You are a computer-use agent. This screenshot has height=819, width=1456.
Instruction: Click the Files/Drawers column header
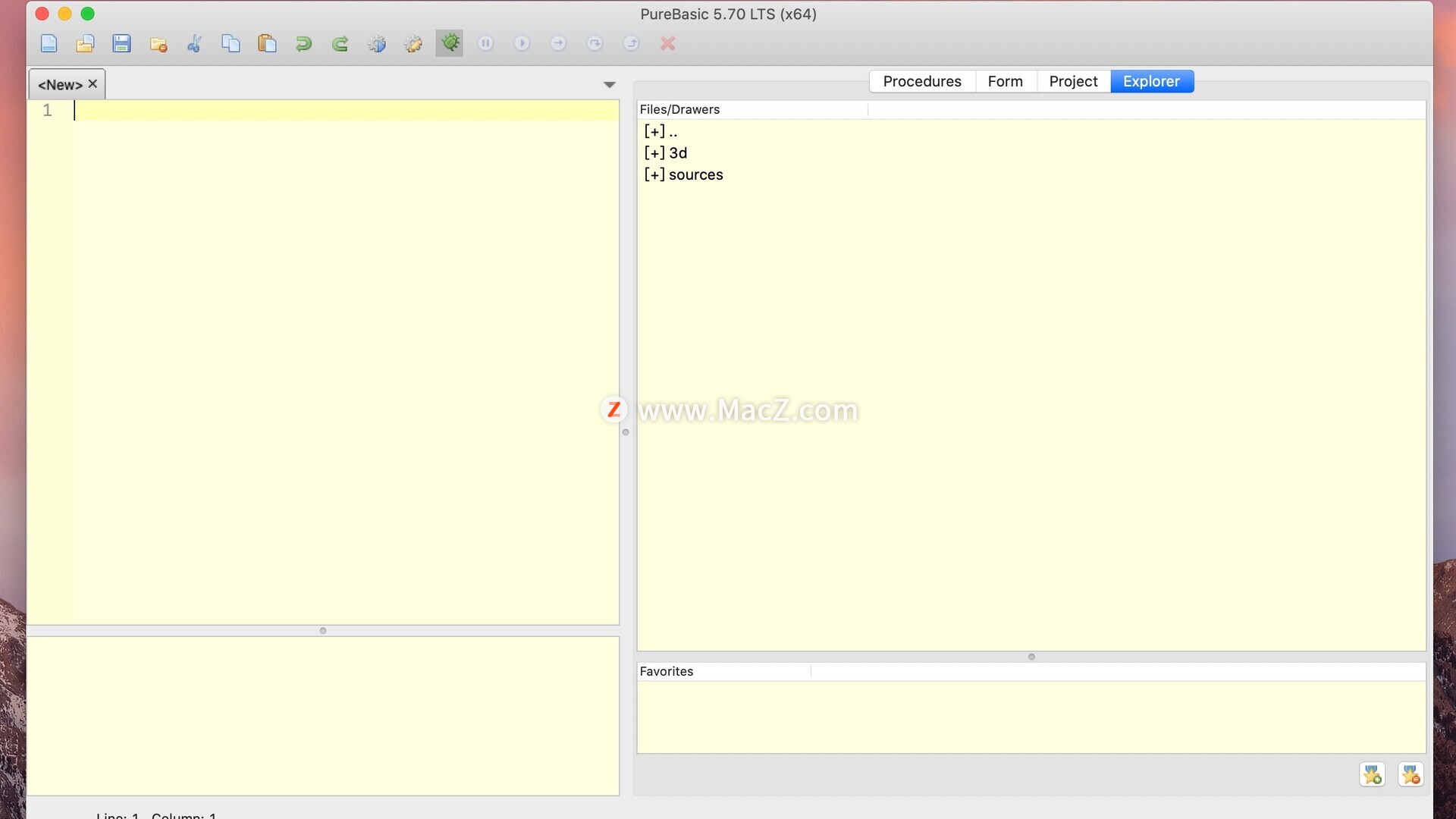click(x=752, y=109)
